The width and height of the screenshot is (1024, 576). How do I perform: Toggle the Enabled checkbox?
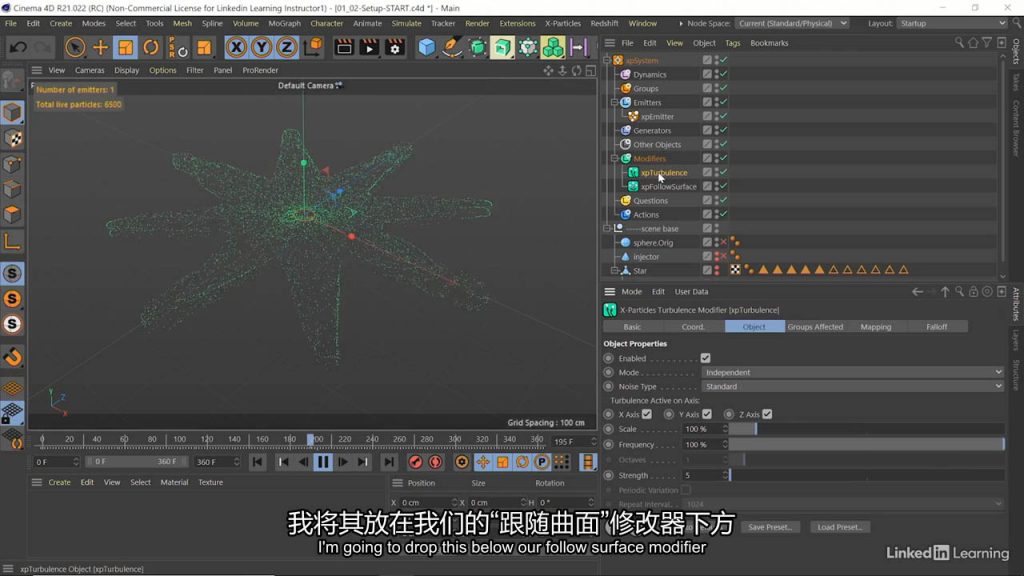coord(705,359)
